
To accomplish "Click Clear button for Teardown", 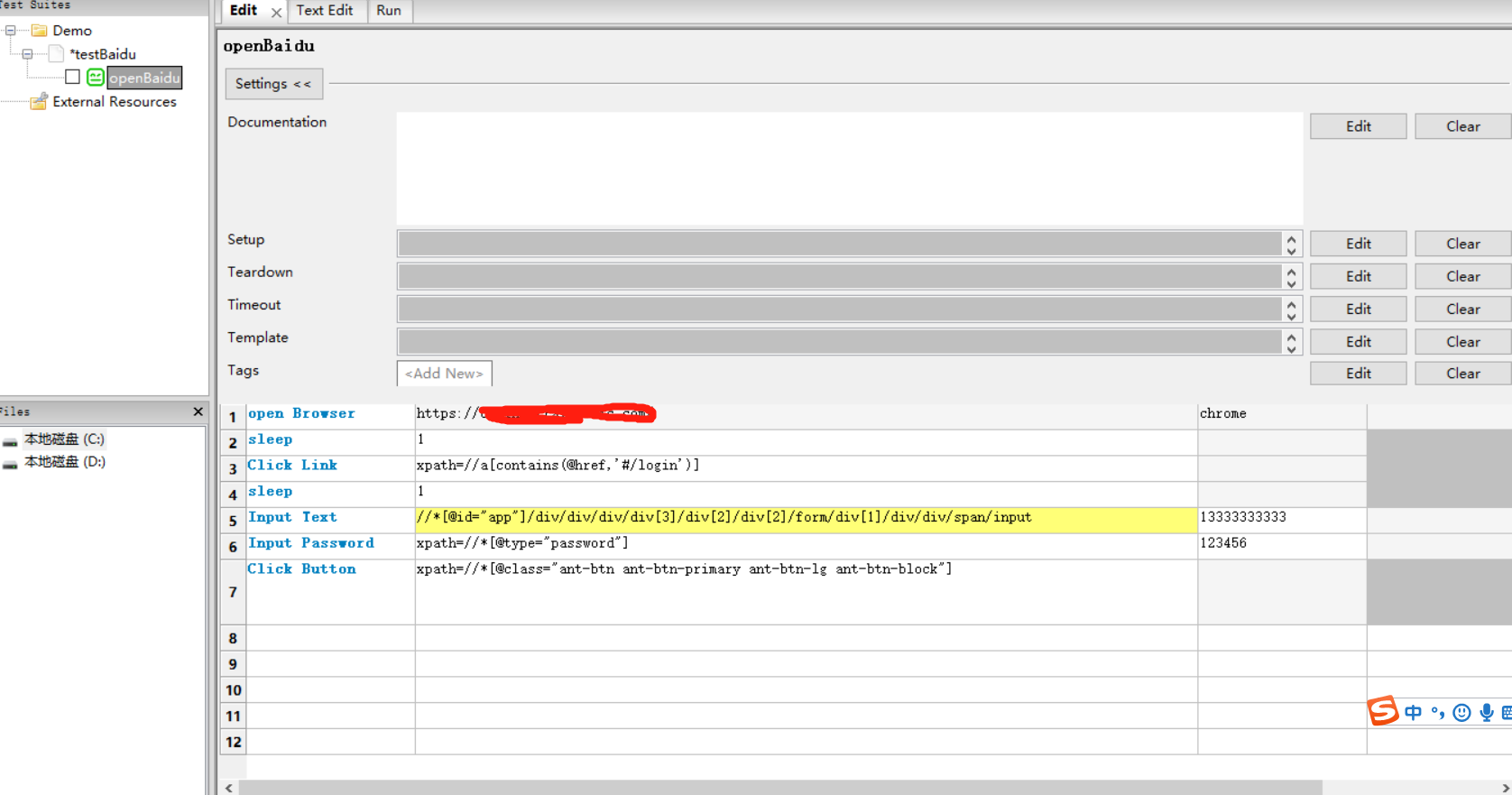I will tap(1462, 276).
